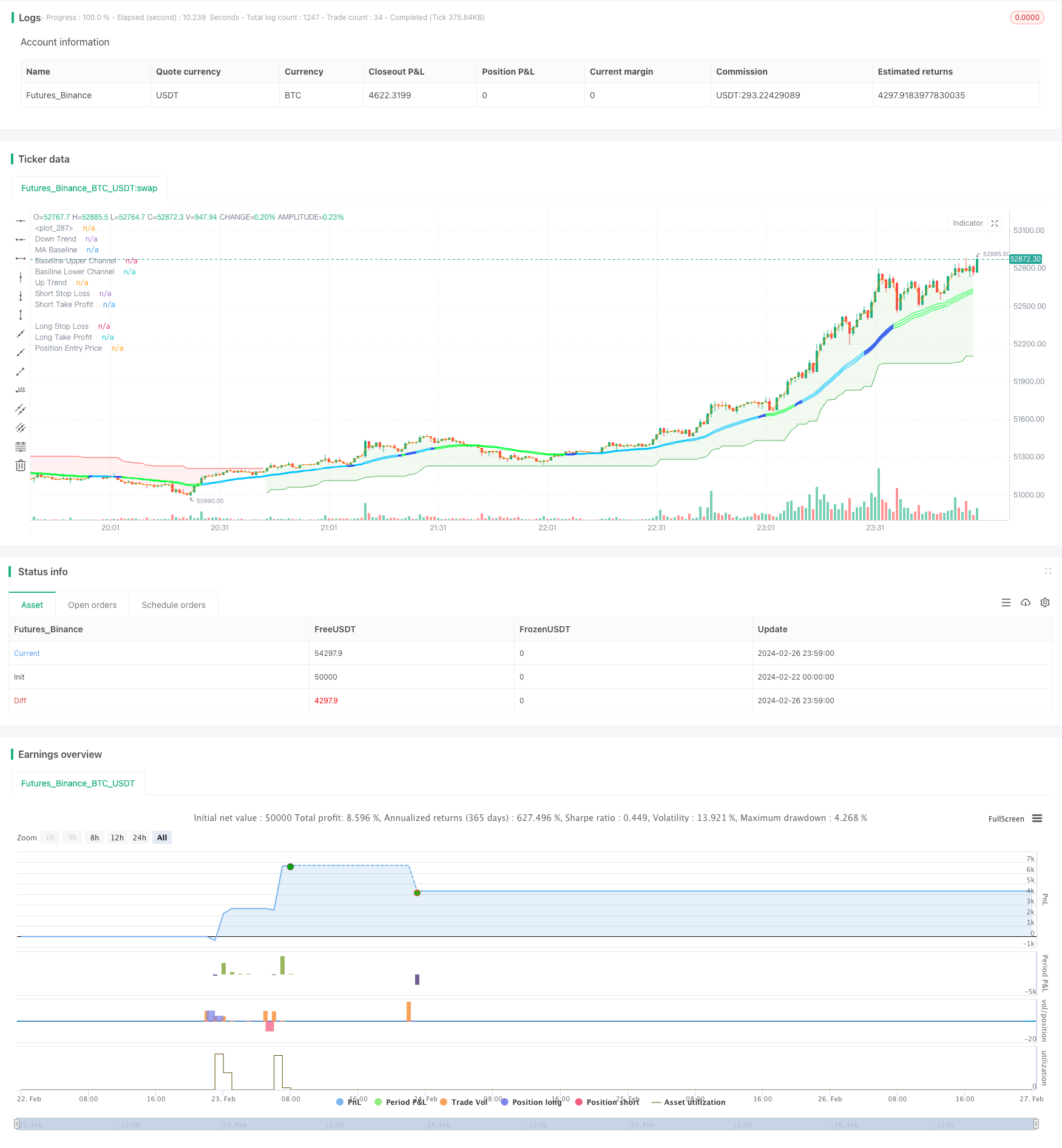1062x1148 pixels.
Task: Expand the ticker chart to fullscreen via arrows icon
Action: pyautogui.click(x=995, y=223)
